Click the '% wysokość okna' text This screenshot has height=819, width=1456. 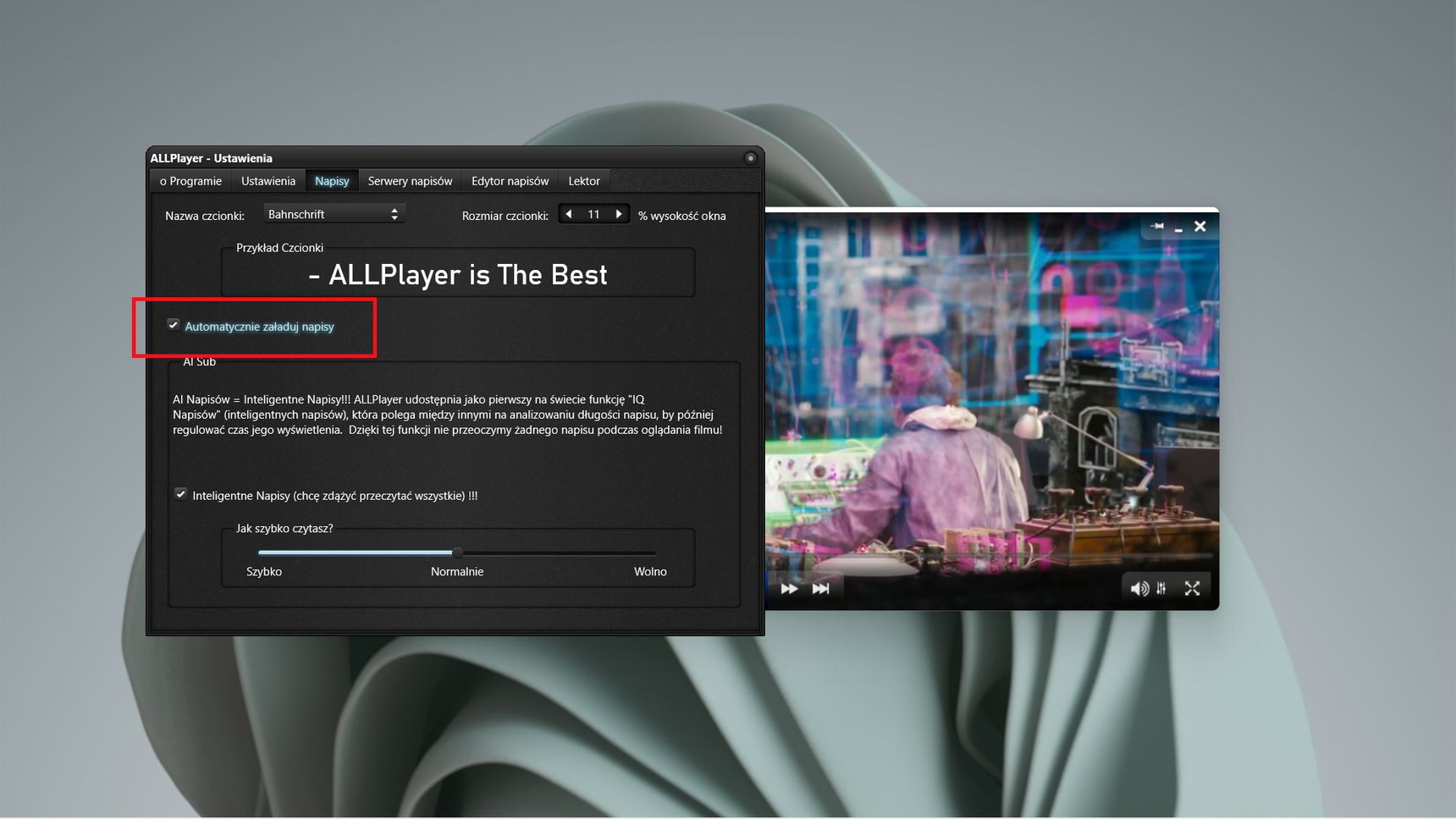[681, 216]
